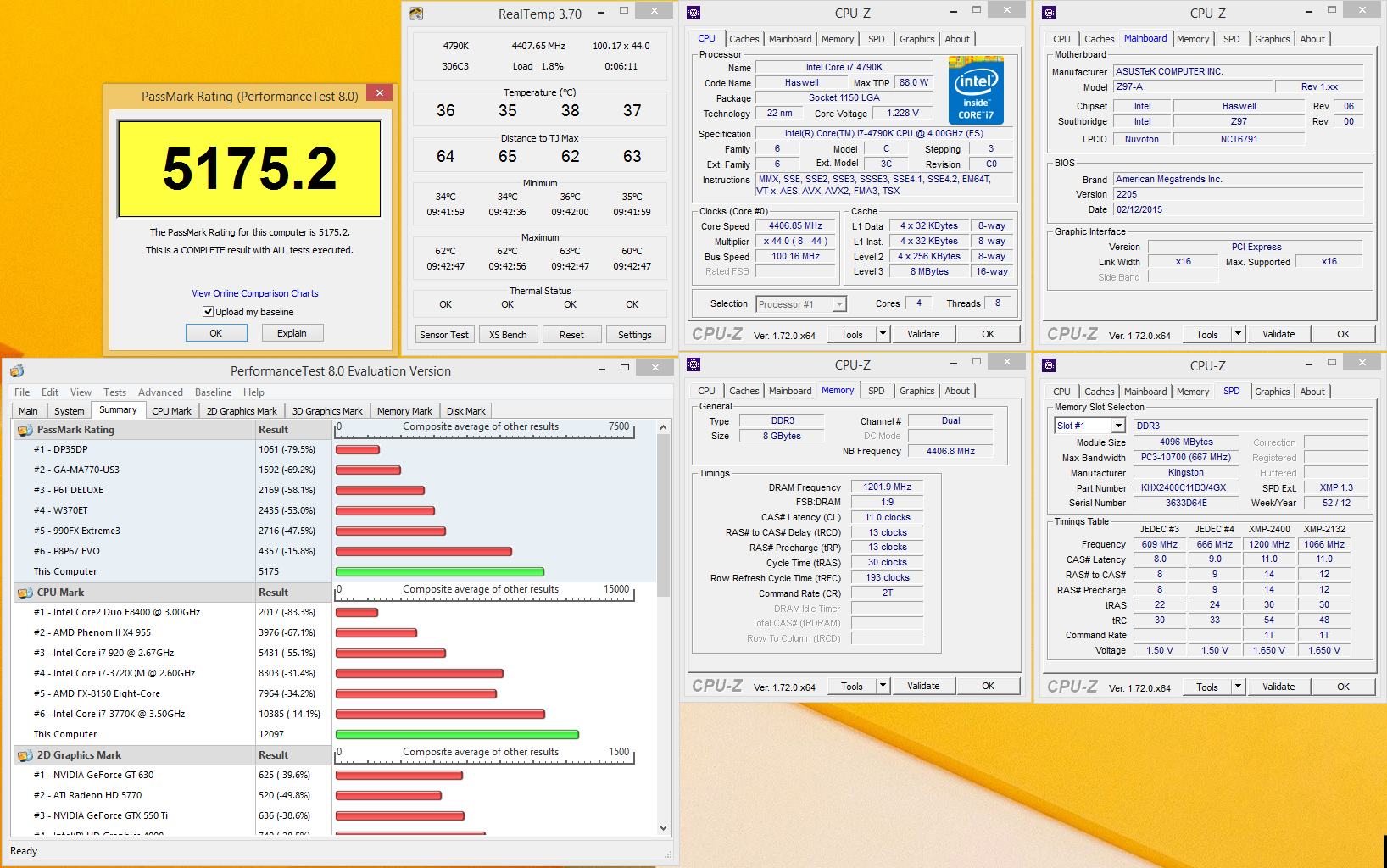The height and width of the screenshot is (868, 1387).
Task: Click the Sensor Test button in RealTemp
Action: coord(444,335)
